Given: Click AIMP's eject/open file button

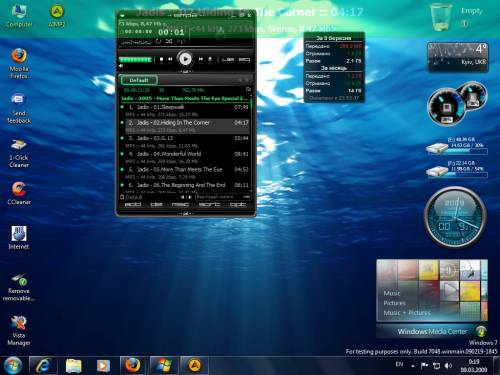Looking at the screenshot, I should (210, 59).
